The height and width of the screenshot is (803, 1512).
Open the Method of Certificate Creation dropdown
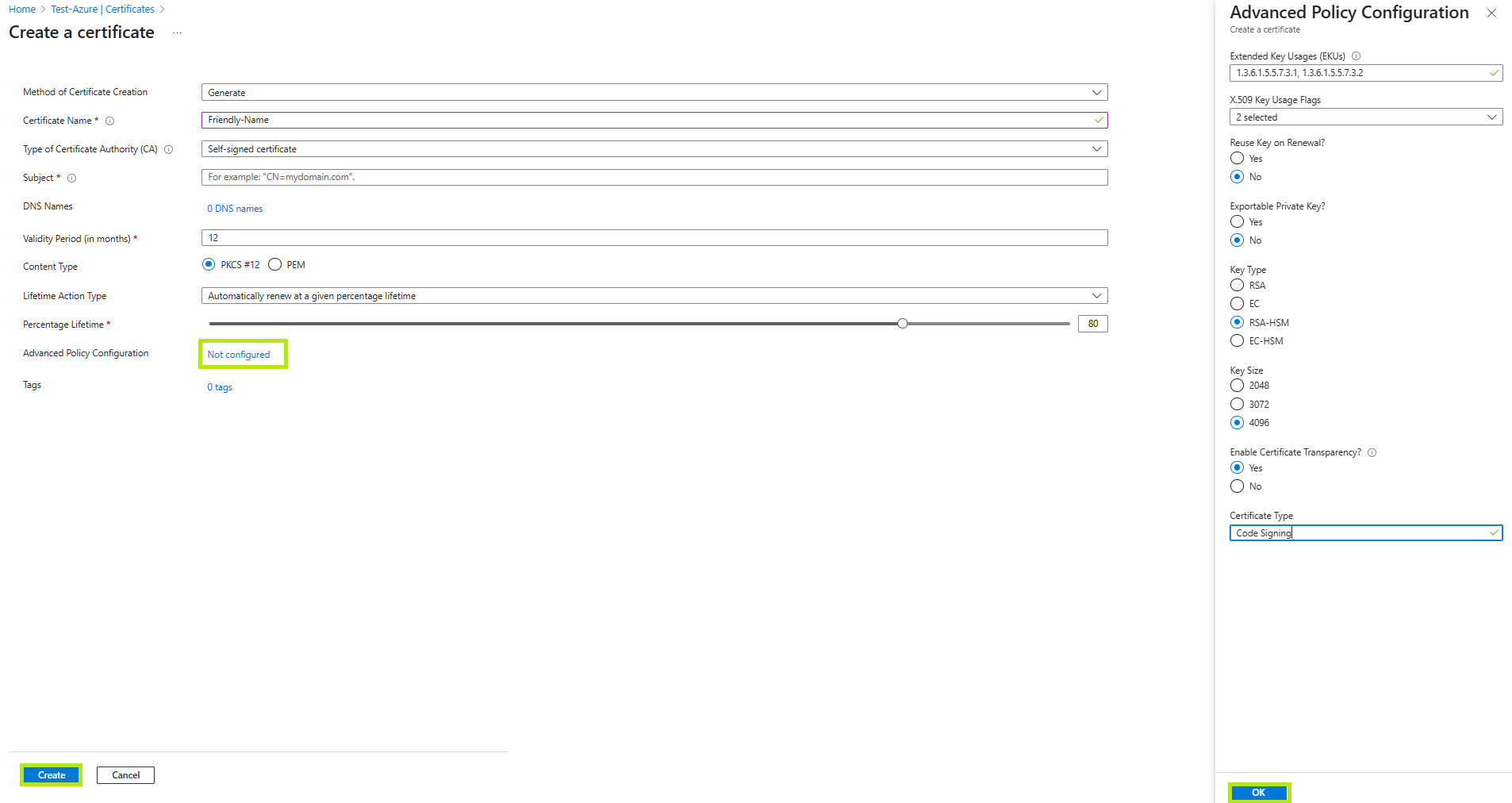(1098, 92)
